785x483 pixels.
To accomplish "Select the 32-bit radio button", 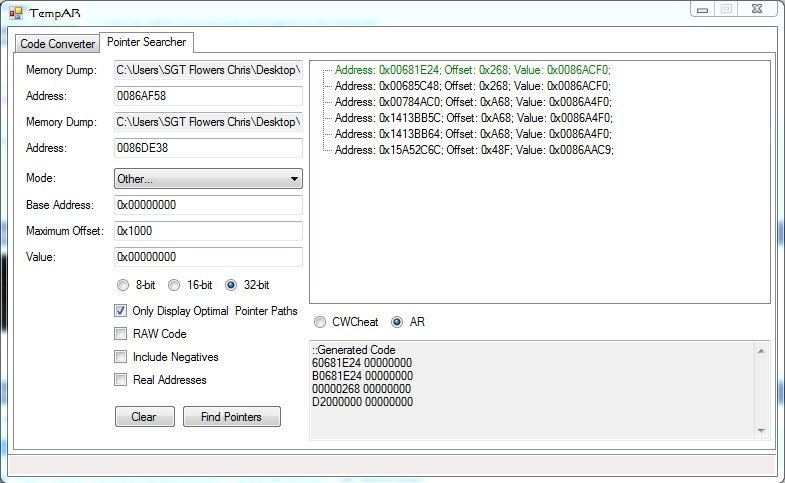I will (x=231, y=285).
